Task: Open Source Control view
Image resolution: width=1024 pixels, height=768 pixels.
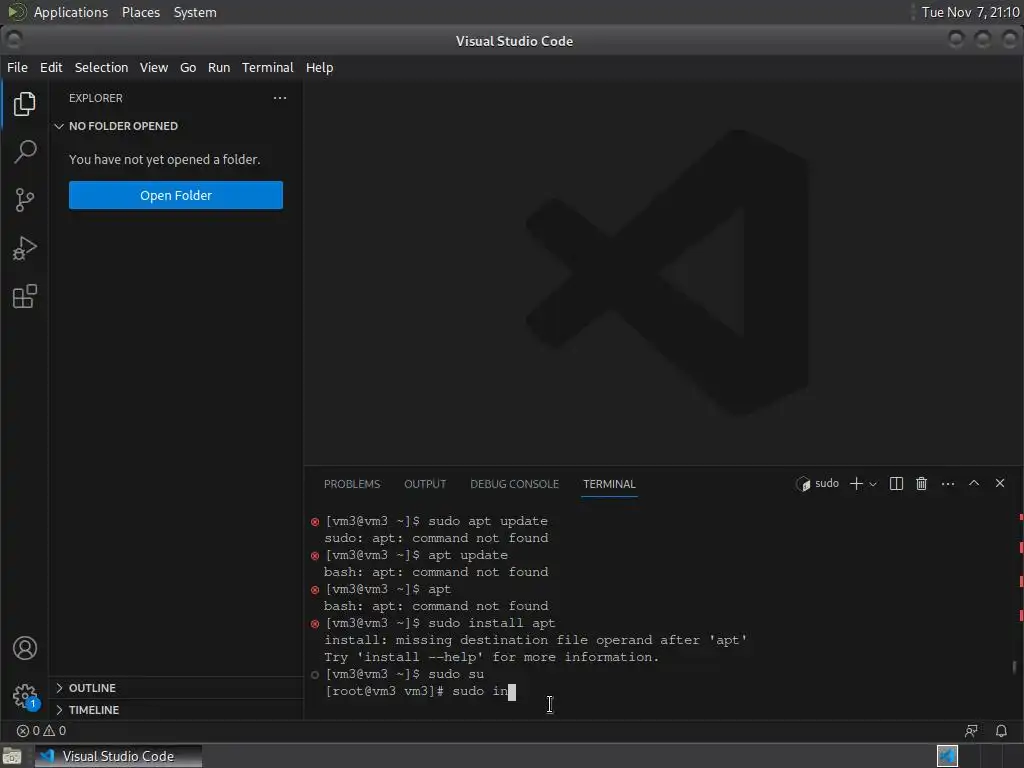Action: [24, 200]
